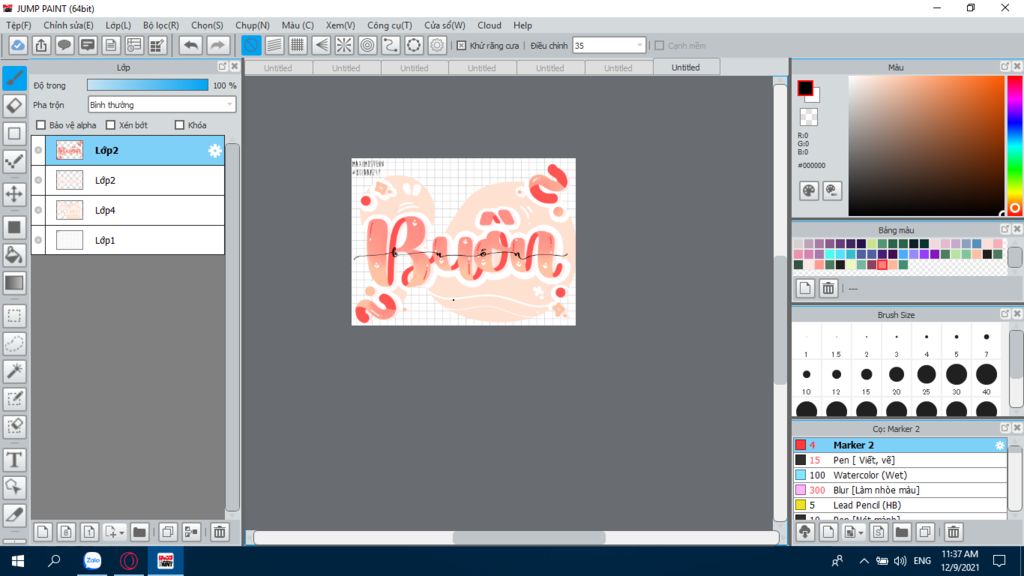Turn on parallel line snap
The height and width of the screenshot is (576, 1024).
274,45
